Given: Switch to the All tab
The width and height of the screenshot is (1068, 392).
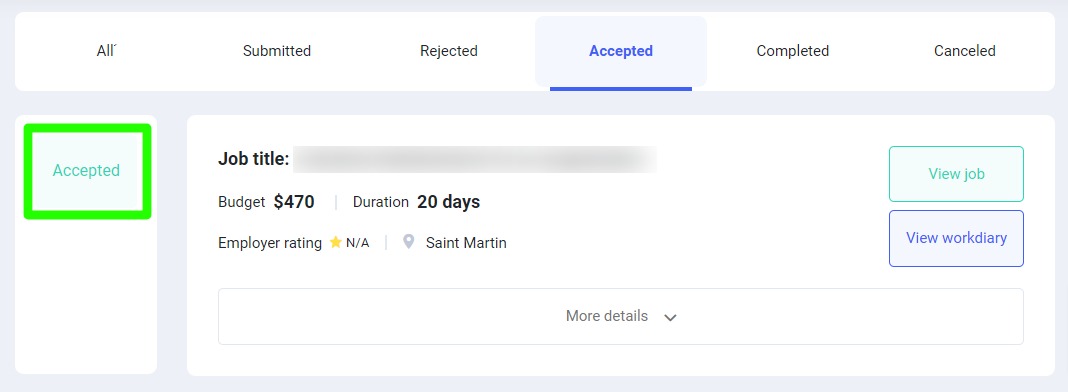Looking at the screenshot, I should point(106,51).
